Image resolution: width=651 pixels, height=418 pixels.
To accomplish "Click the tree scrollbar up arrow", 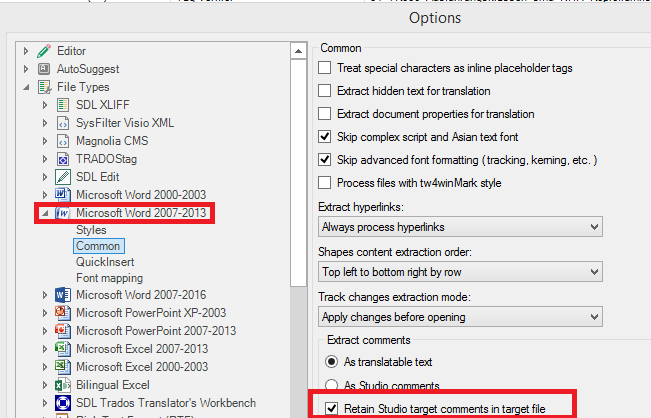I will click(298, 51).
